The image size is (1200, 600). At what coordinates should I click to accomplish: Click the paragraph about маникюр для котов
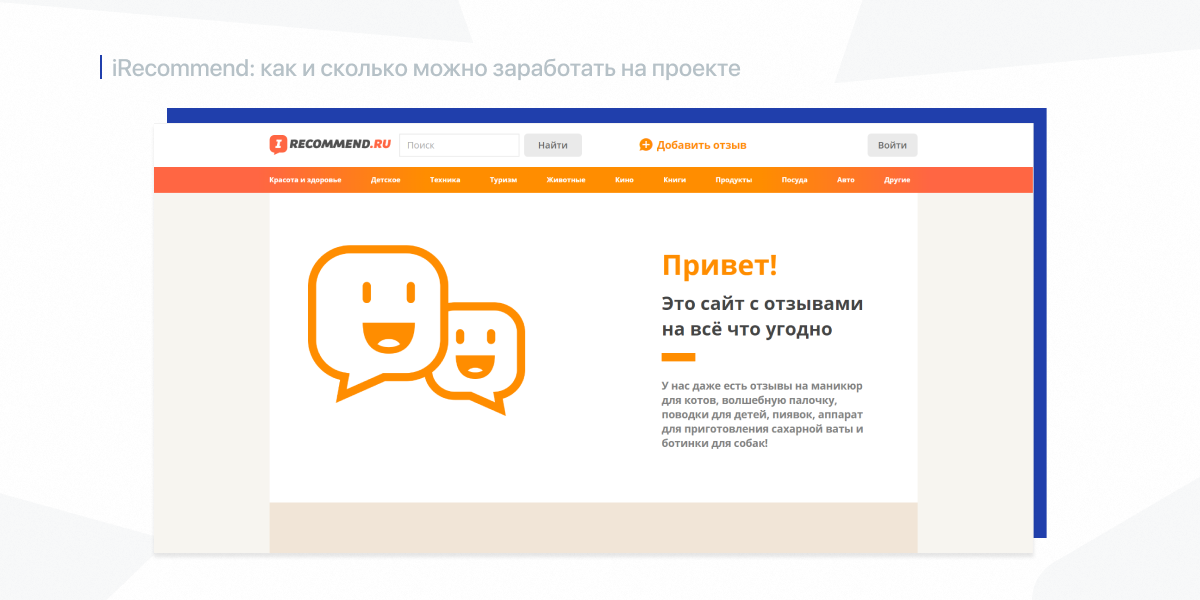coord(762,414)
